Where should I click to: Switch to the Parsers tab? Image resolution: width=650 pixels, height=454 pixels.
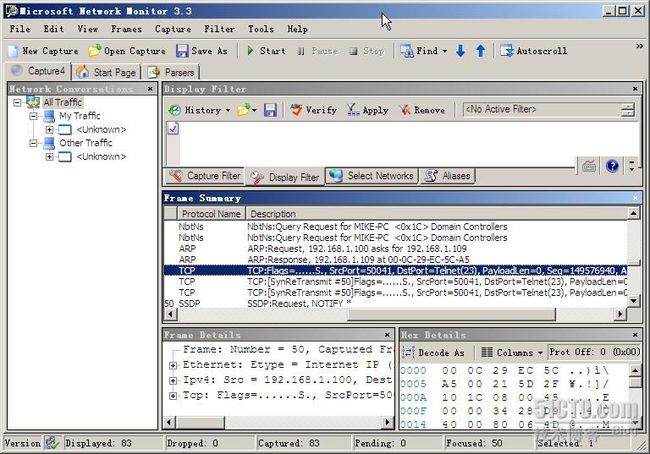pyautogui.click(x=171, y=72)
